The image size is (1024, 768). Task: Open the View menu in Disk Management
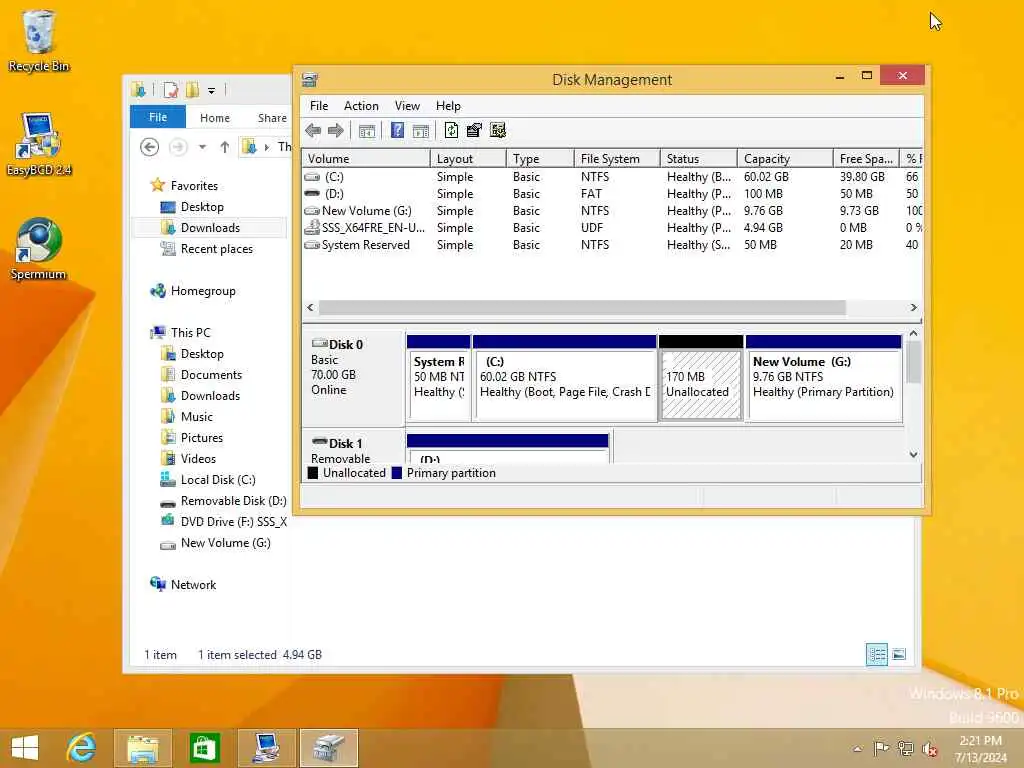407,106
